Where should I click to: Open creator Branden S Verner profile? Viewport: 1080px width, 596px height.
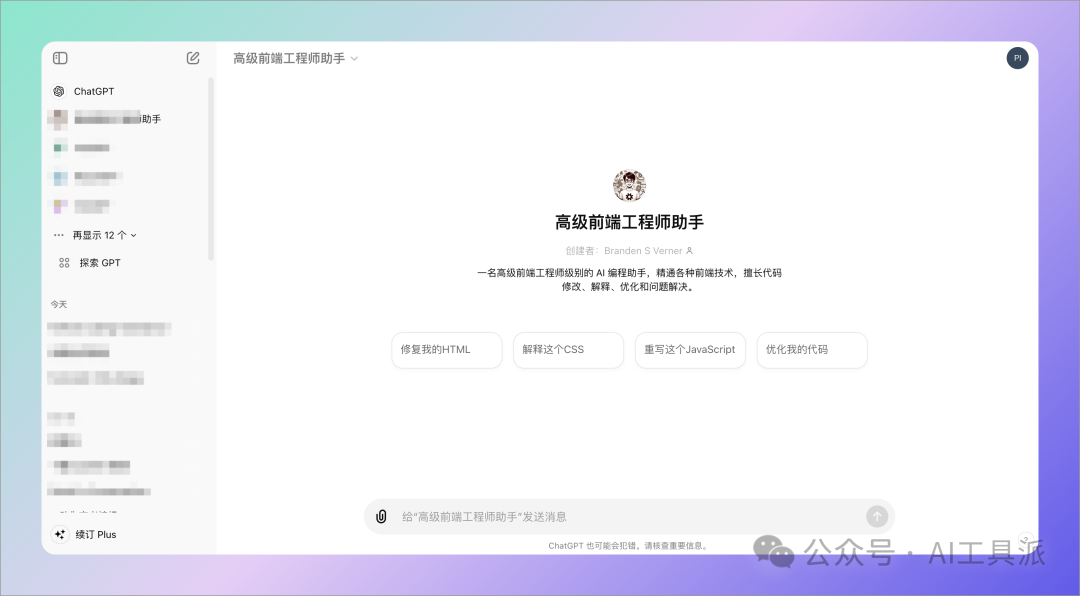pyautogui.click(x=648, y=251)
